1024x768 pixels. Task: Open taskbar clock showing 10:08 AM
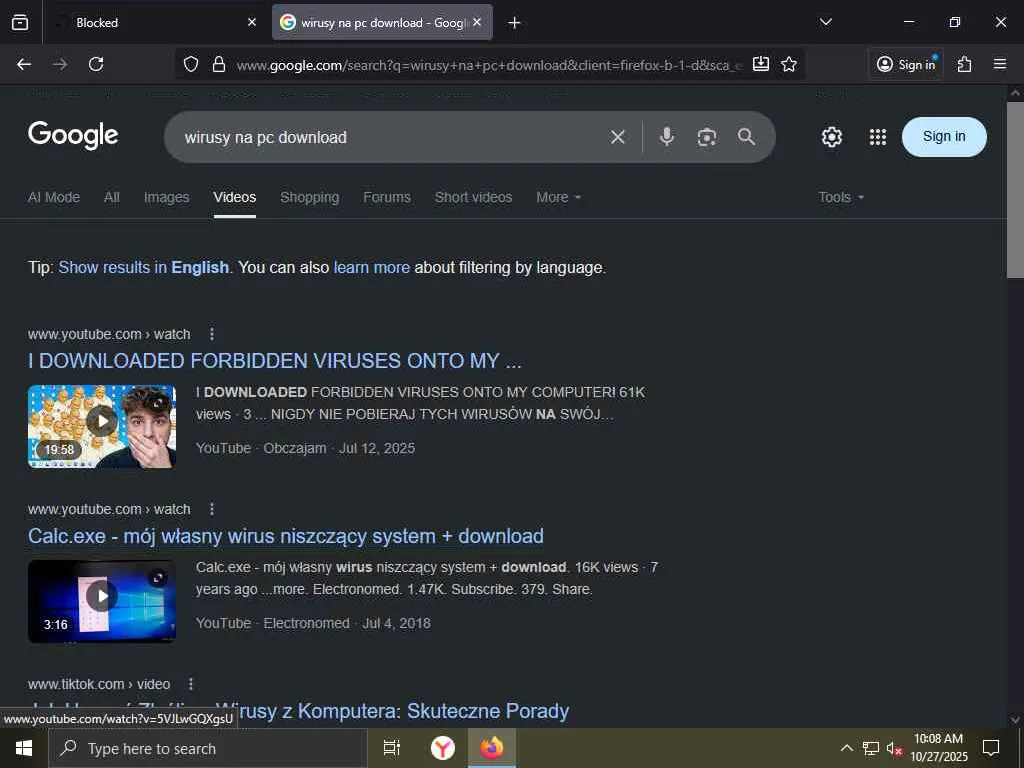(939, 748)
